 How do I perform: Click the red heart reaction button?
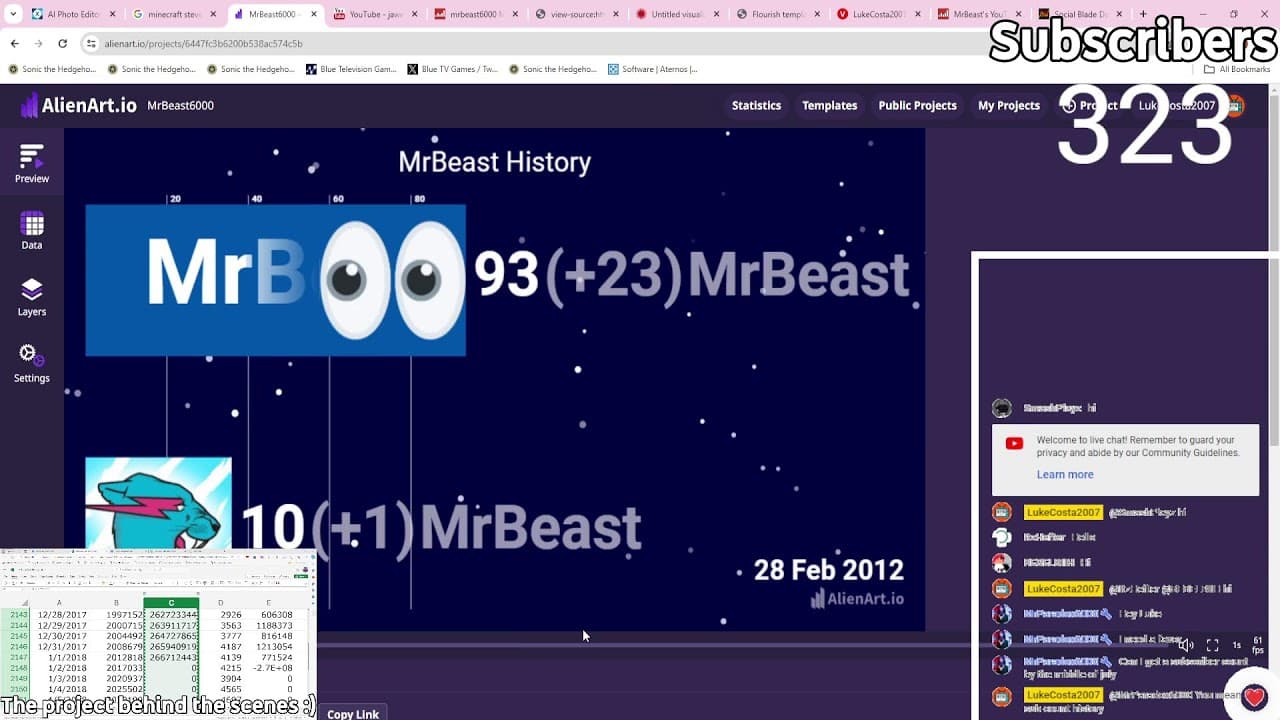[1254, 695]
